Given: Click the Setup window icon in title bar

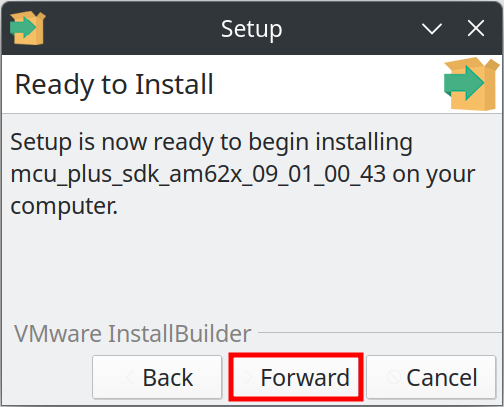Looking at the screenshot, I should 27,28.
